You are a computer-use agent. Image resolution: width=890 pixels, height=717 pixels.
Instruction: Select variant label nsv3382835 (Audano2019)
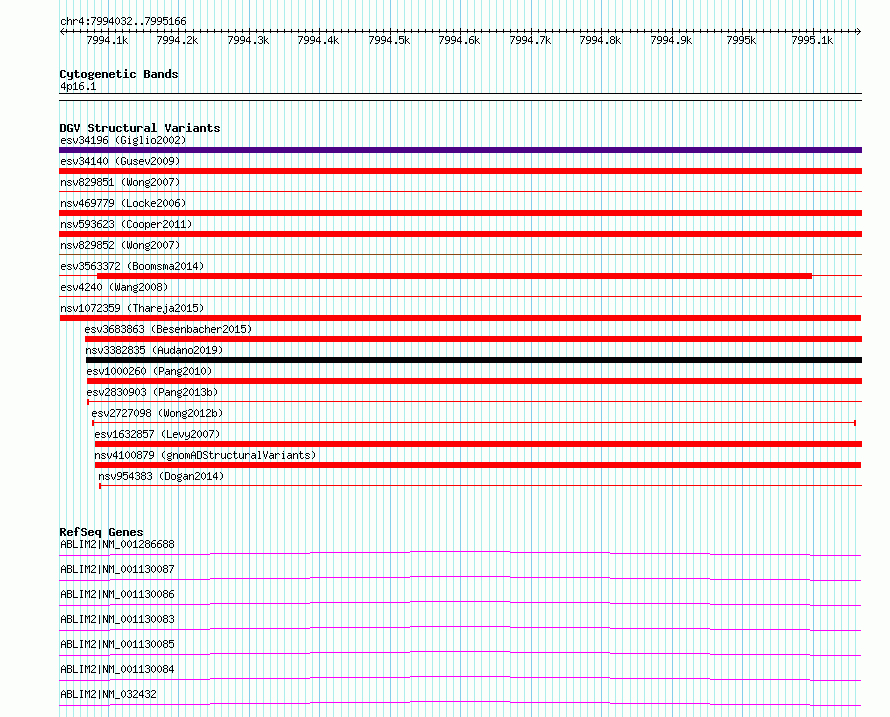coord(154,350)
